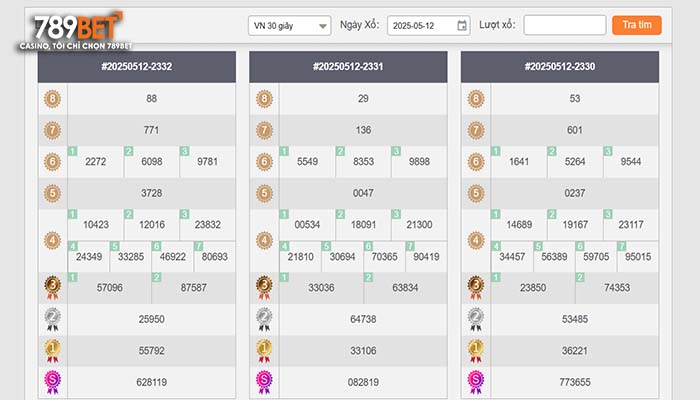Select the #20250512-2332 draw header
700x400 pixels.
pyautogui.click(x=137, y=67)
